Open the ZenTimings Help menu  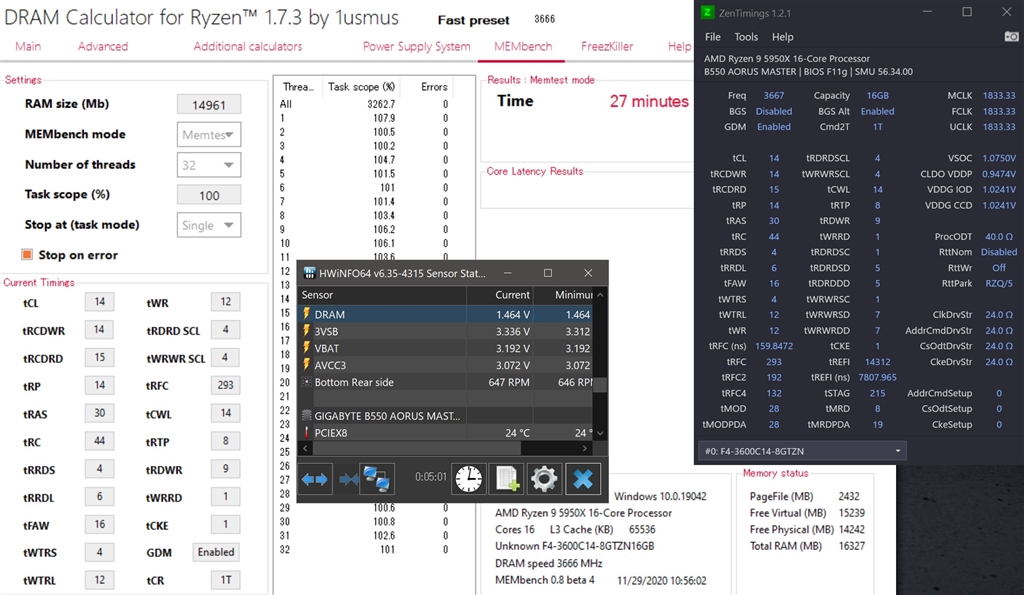pyautogui.click(x=782, y=37)
